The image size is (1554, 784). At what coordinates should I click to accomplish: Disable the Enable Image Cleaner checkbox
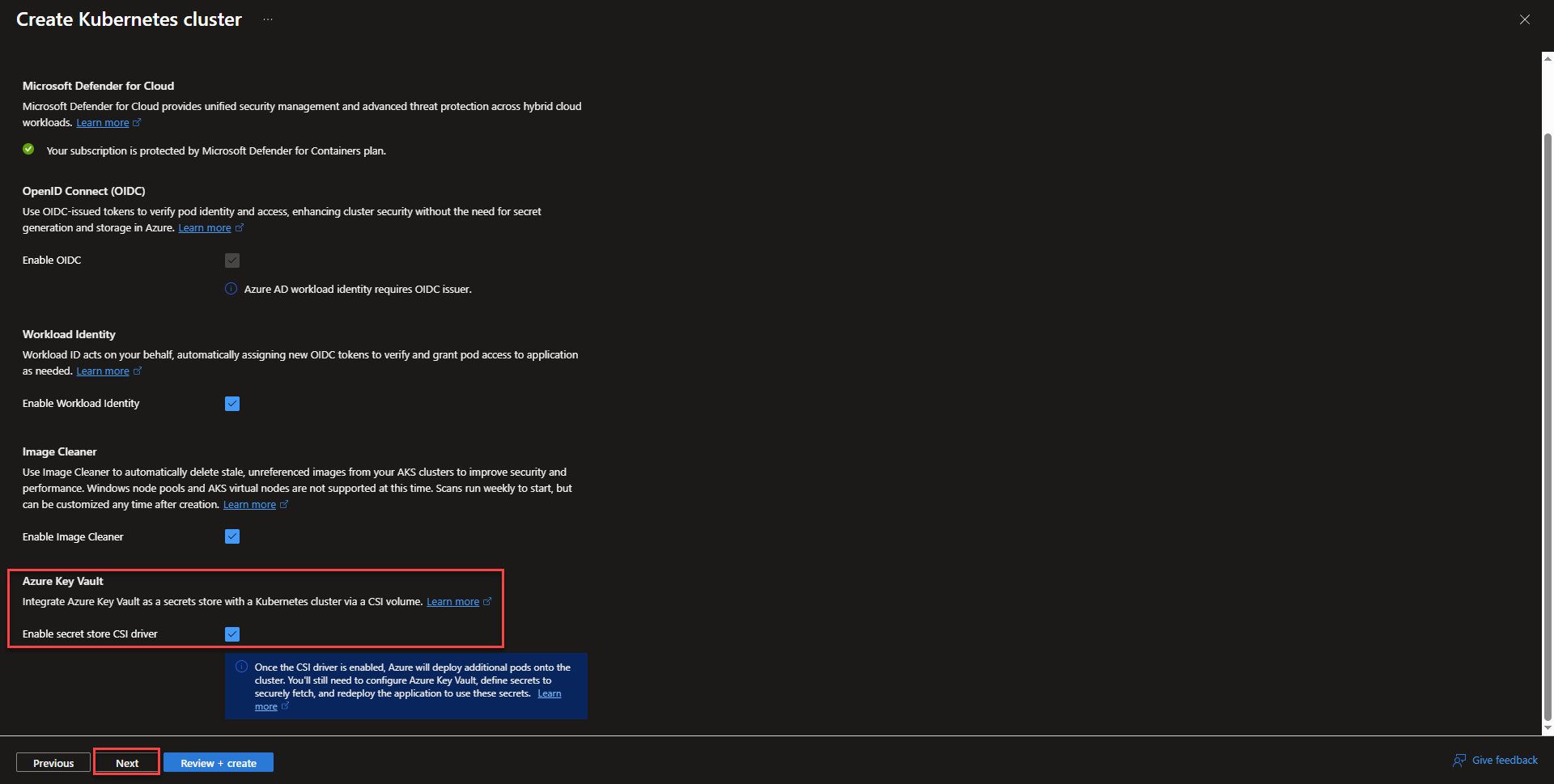[232, 537]
